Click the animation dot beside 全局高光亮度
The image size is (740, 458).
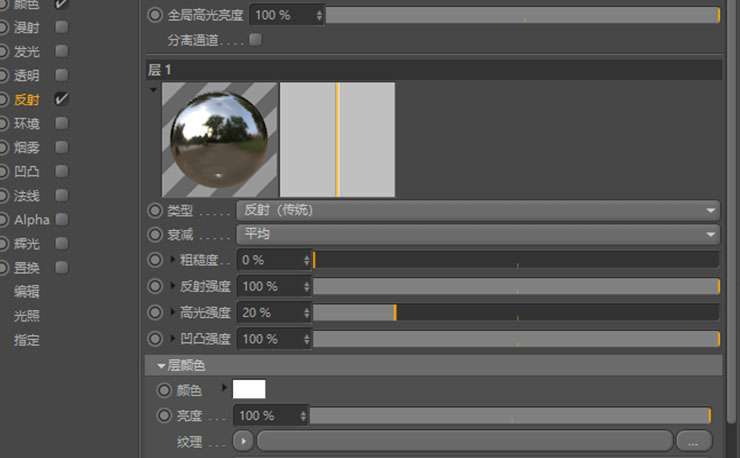(x=155, y=16)
